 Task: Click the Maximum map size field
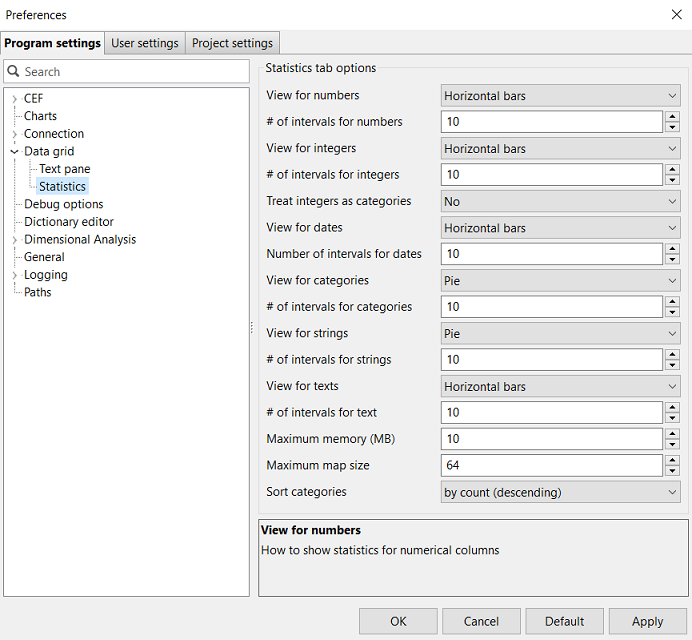(552, 466)
